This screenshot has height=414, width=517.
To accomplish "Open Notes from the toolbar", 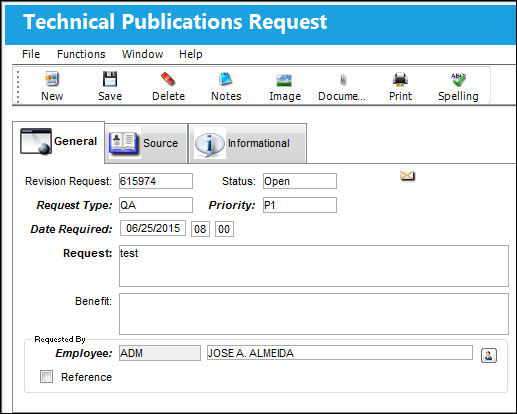I will pos(226,79).
